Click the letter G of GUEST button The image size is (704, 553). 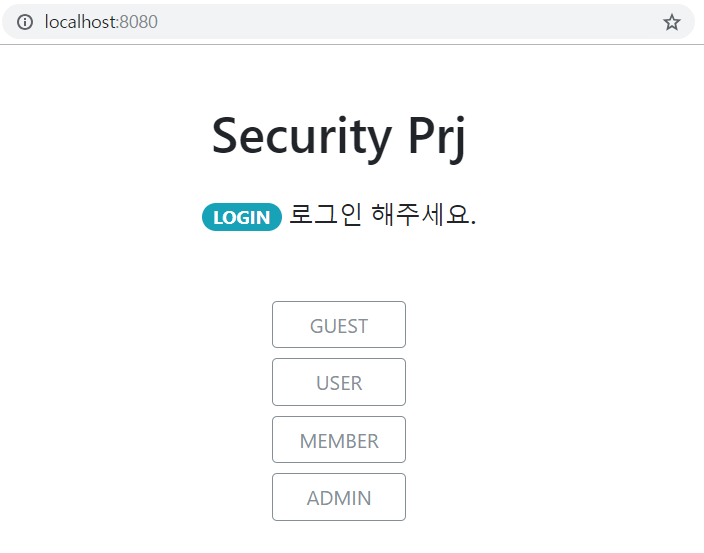(x=316, y=326)
